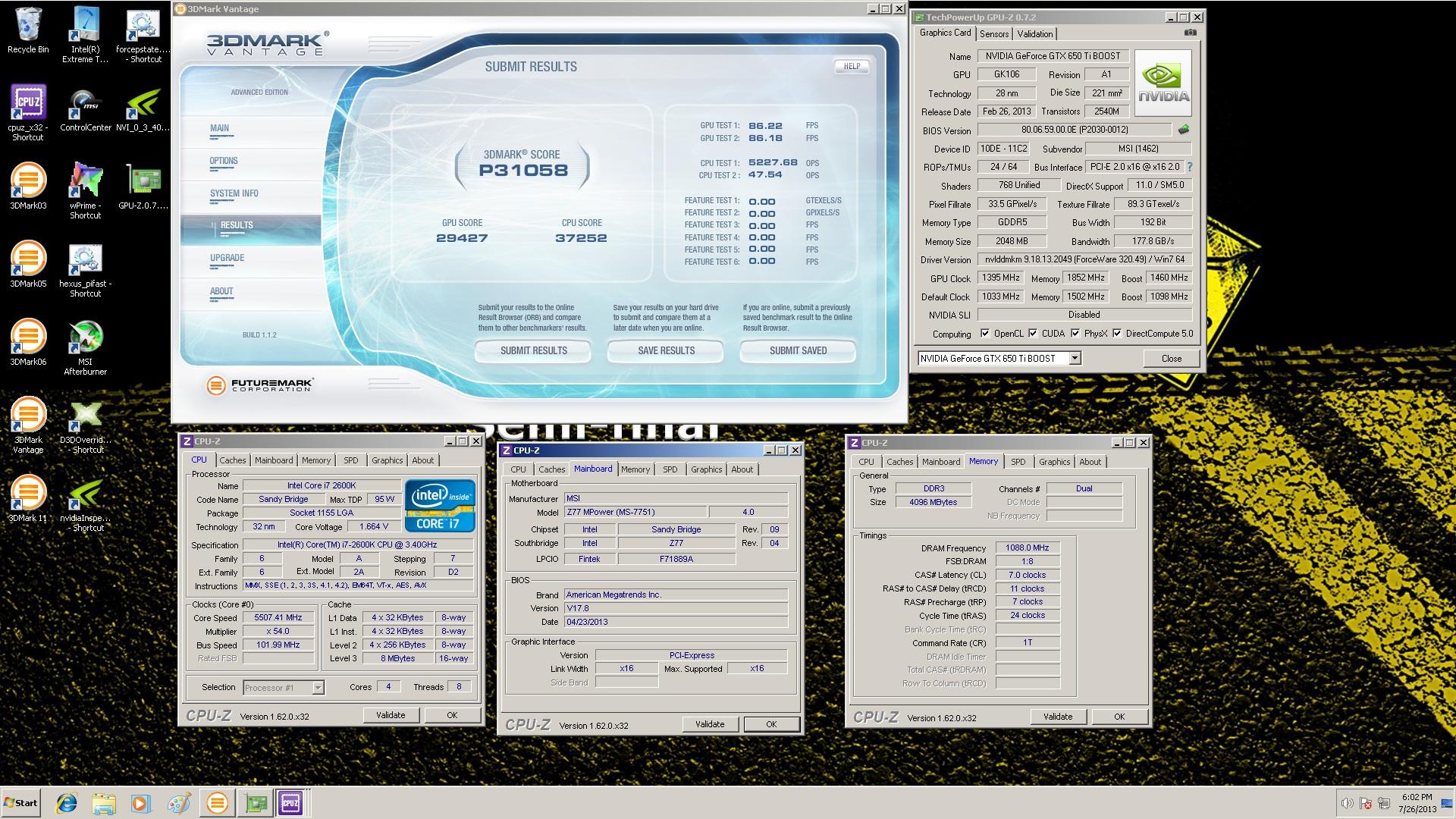This screenshot has width=1456, height=819.
Task: Open Intel(R) Extreme Tuning desktop shortcut
Action: (85, 35)
